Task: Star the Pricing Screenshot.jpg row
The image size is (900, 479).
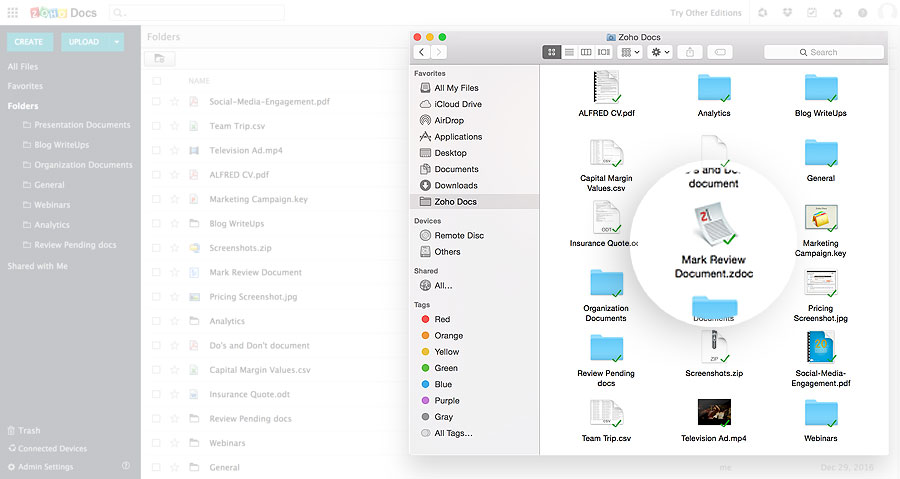Action: pos(174,297)
